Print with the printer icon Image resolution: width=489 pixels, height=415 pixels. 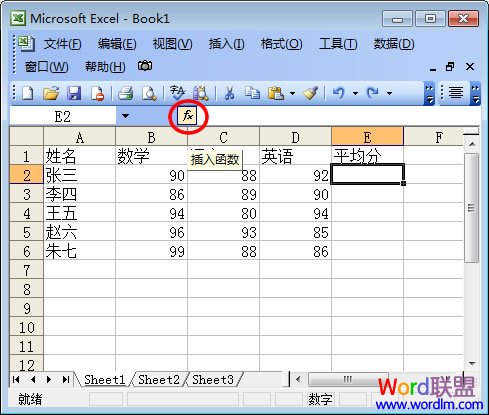pos(126,93)
